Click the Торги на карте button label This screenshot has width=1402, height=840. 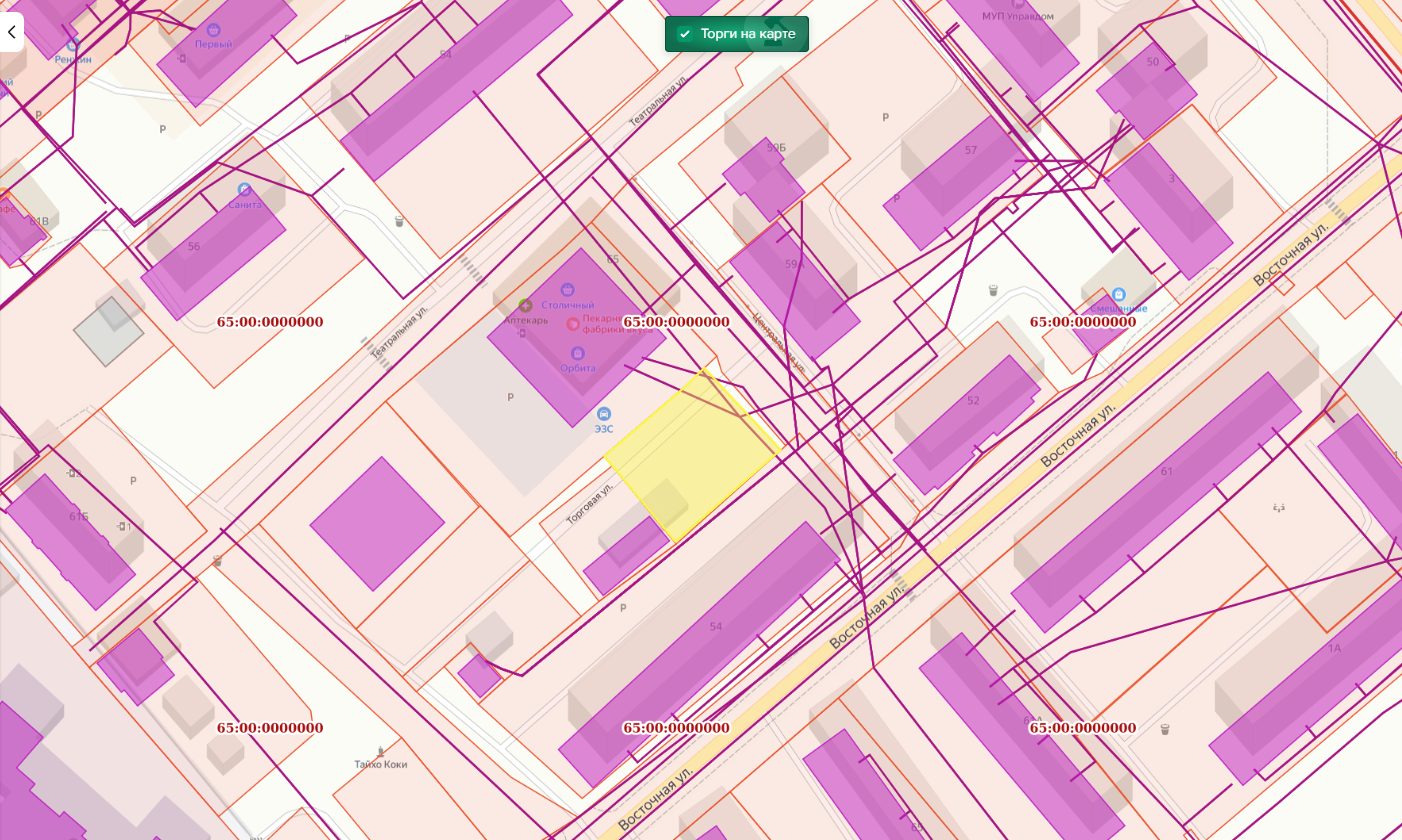tap(748, 34)
